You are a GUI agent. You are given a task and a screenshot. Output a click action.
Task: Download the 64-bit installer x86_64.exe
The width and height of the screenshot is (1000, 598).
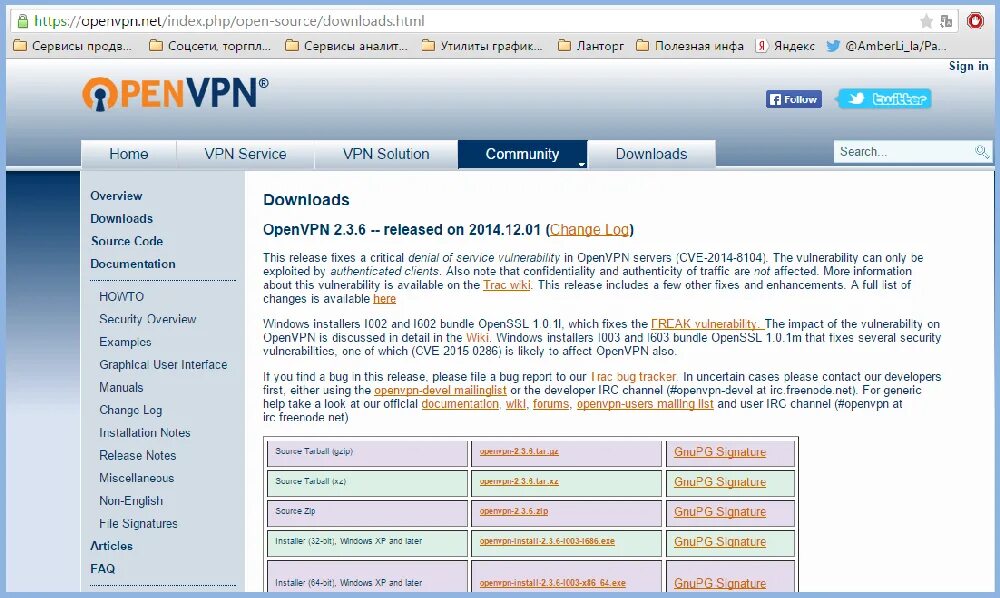(553, 583)
